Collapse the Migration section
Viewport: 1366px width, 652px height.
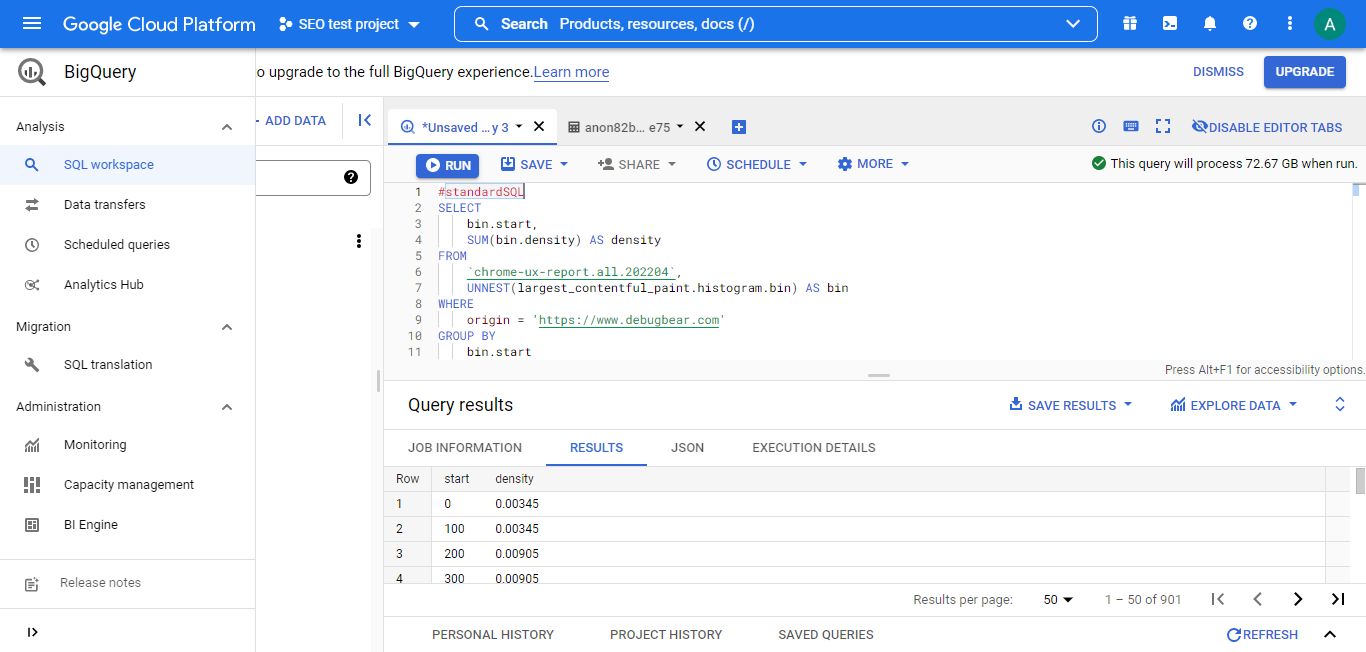click(x=227, y=327)
